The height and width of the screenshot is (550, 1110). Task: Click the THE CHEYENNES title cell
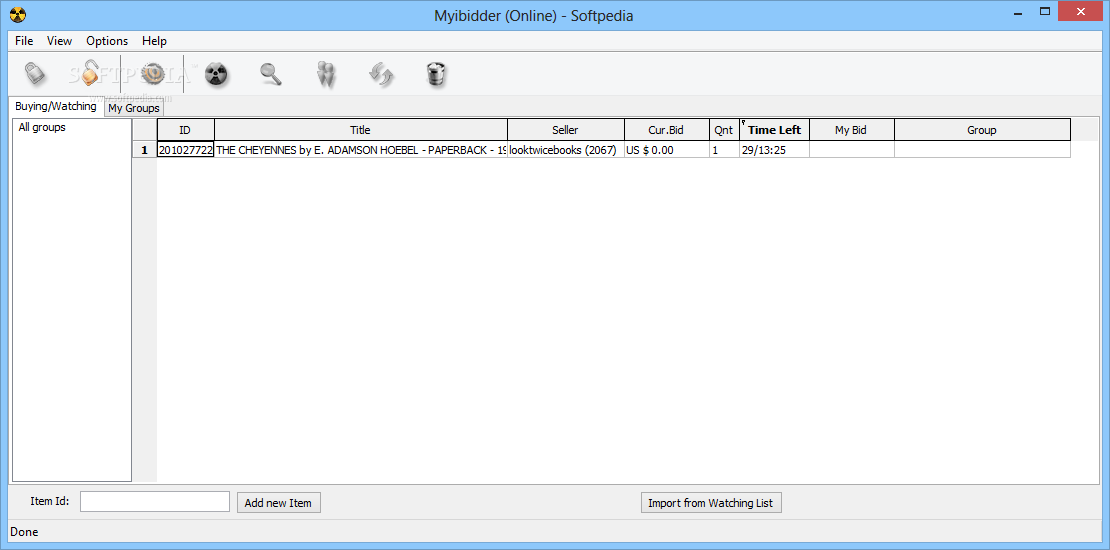click(361, 150)
